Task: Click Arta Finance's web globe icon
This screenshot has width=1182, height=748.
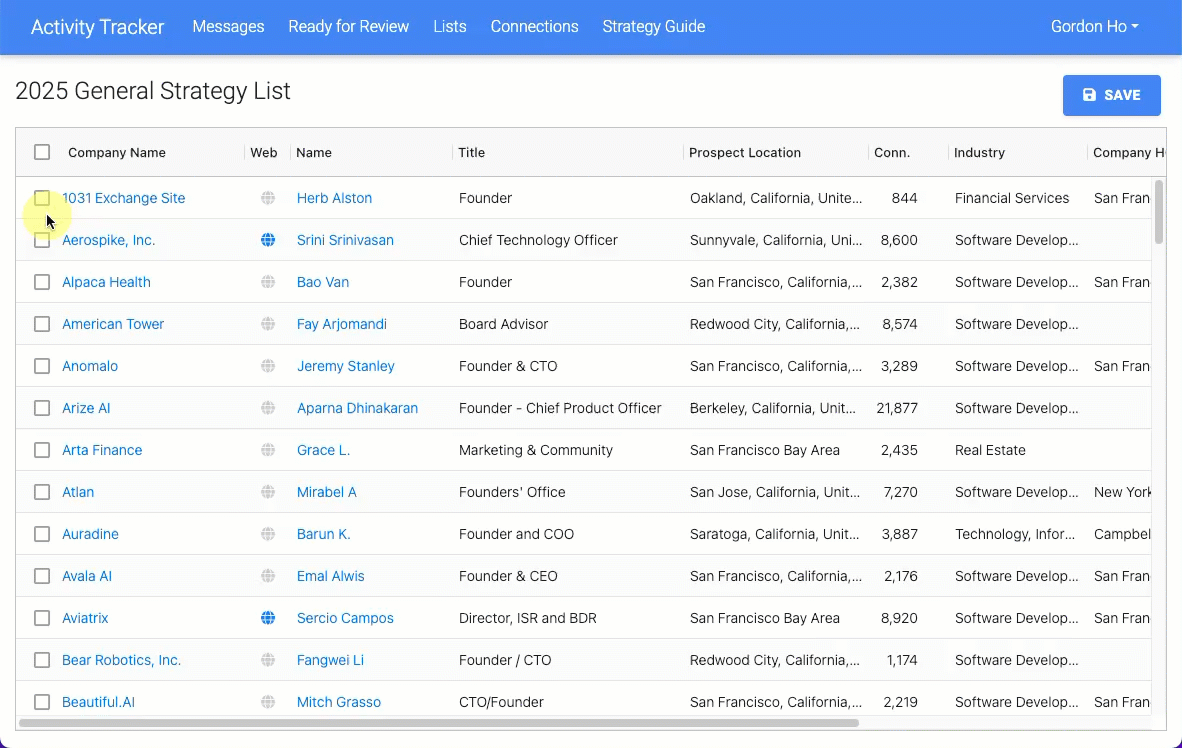Action: click(x=268, y=450)
